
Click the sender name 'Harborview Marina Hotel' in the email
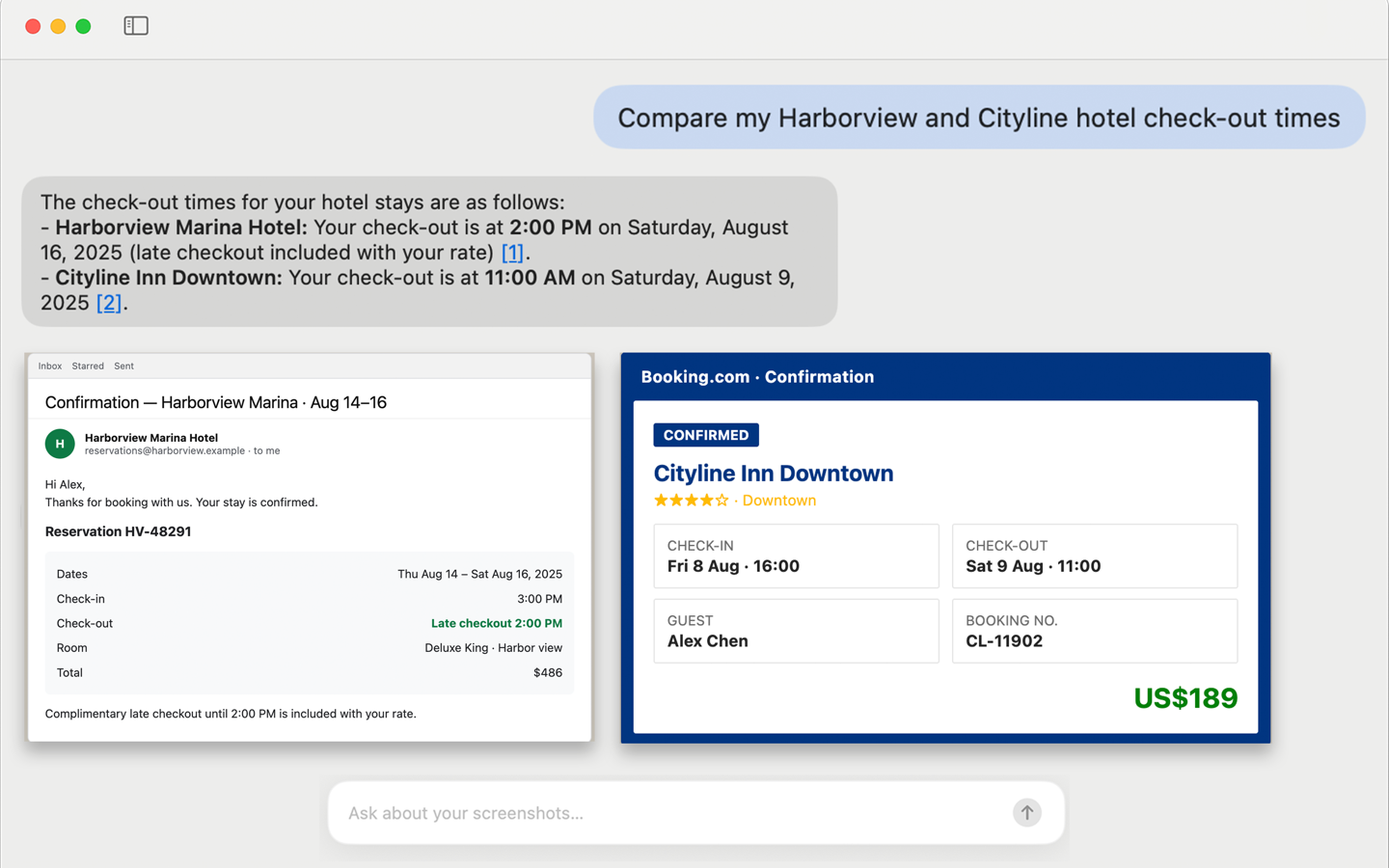tap(151, 438)
